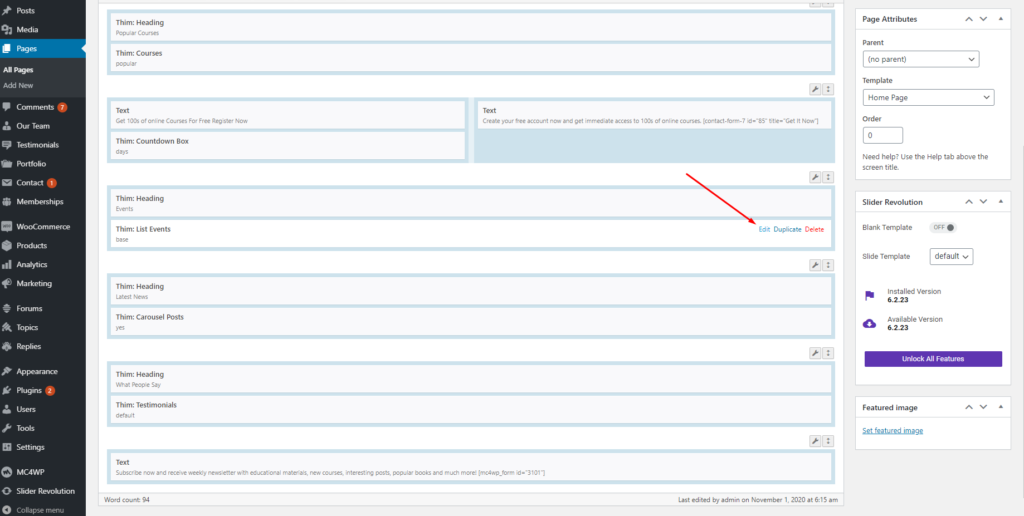The image size is (1024, 516).
Task: Select All Pages submenu item
Action: click(x=18, y=70)
